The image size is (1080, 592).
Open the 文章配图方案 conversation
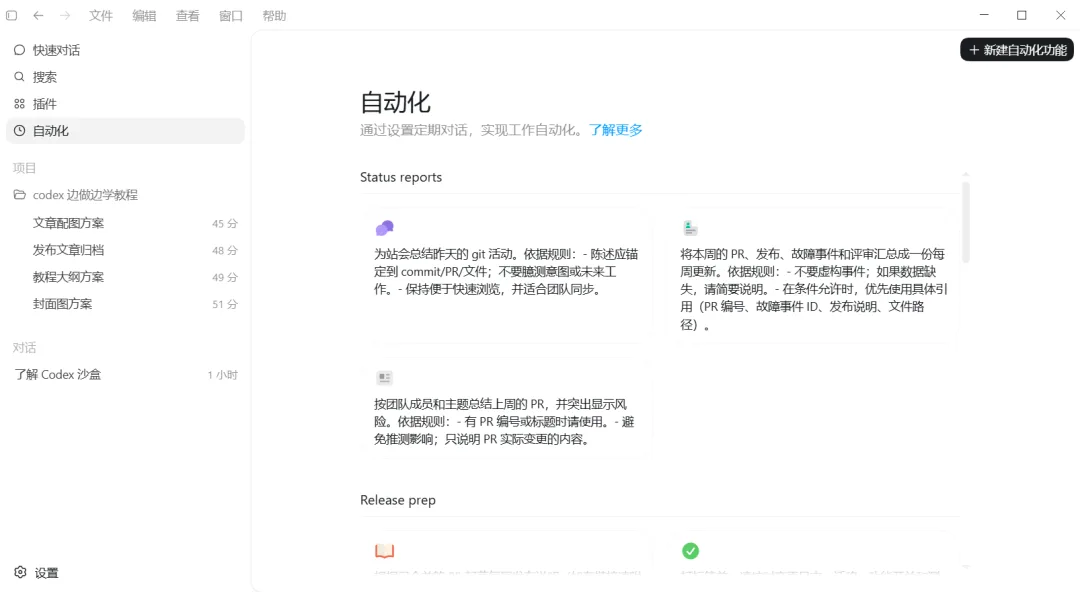tap(125, 223)
